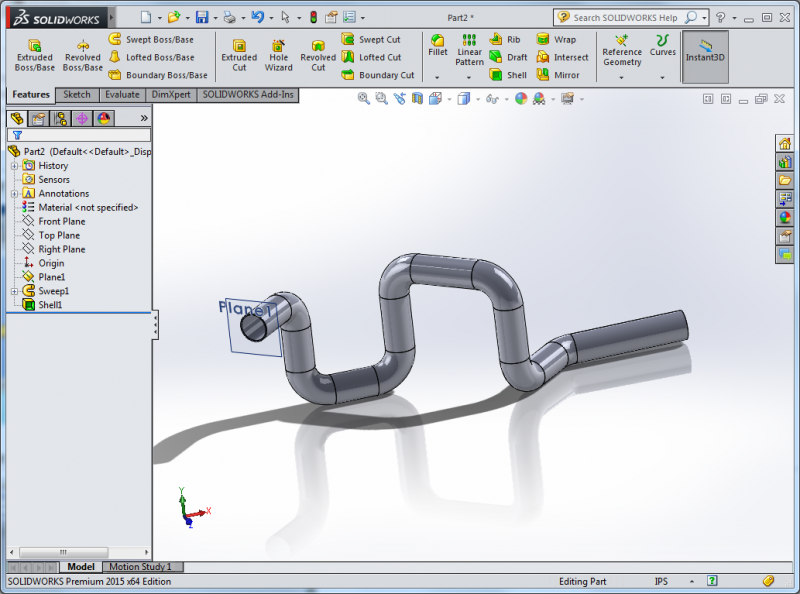The image size is (800, 594).
Task: Expand the Linear Pattern dropdown
Action: [467, 77]
